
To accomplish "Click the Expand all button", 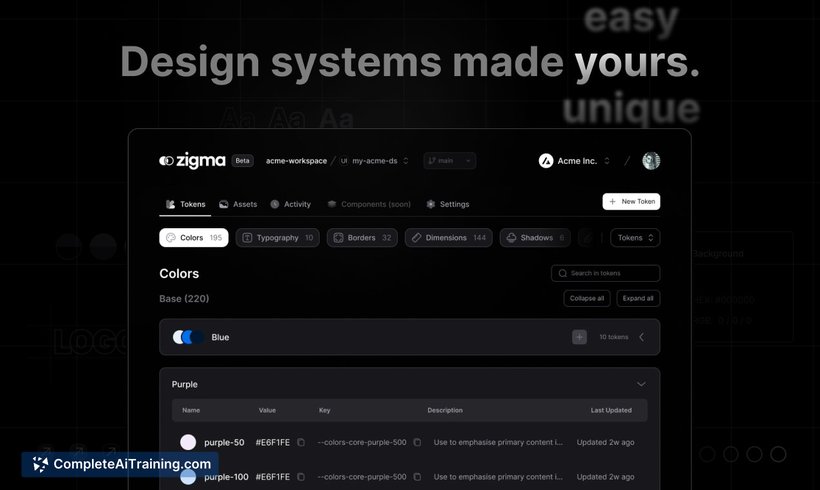I will click(637, 298).
